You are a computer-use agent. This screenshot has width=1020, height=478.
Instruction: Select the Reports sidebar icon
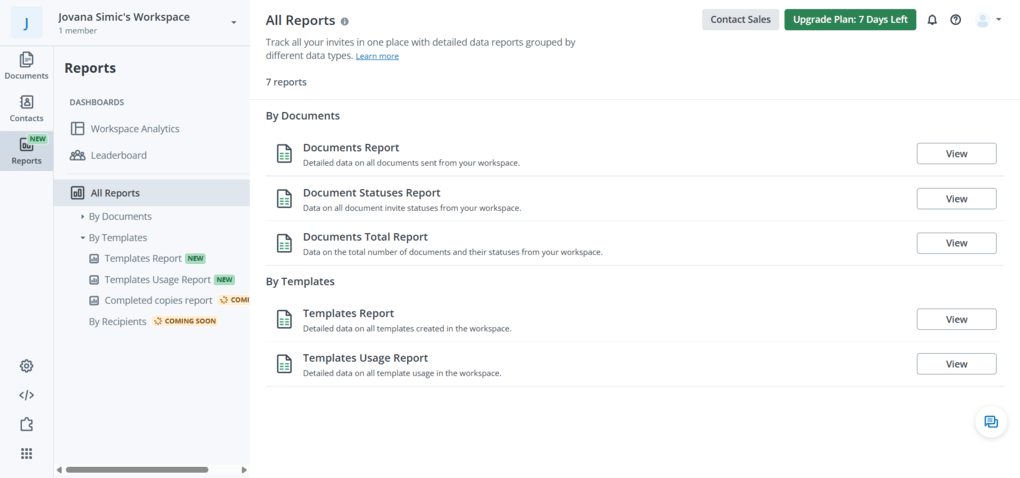pos(26,151)
